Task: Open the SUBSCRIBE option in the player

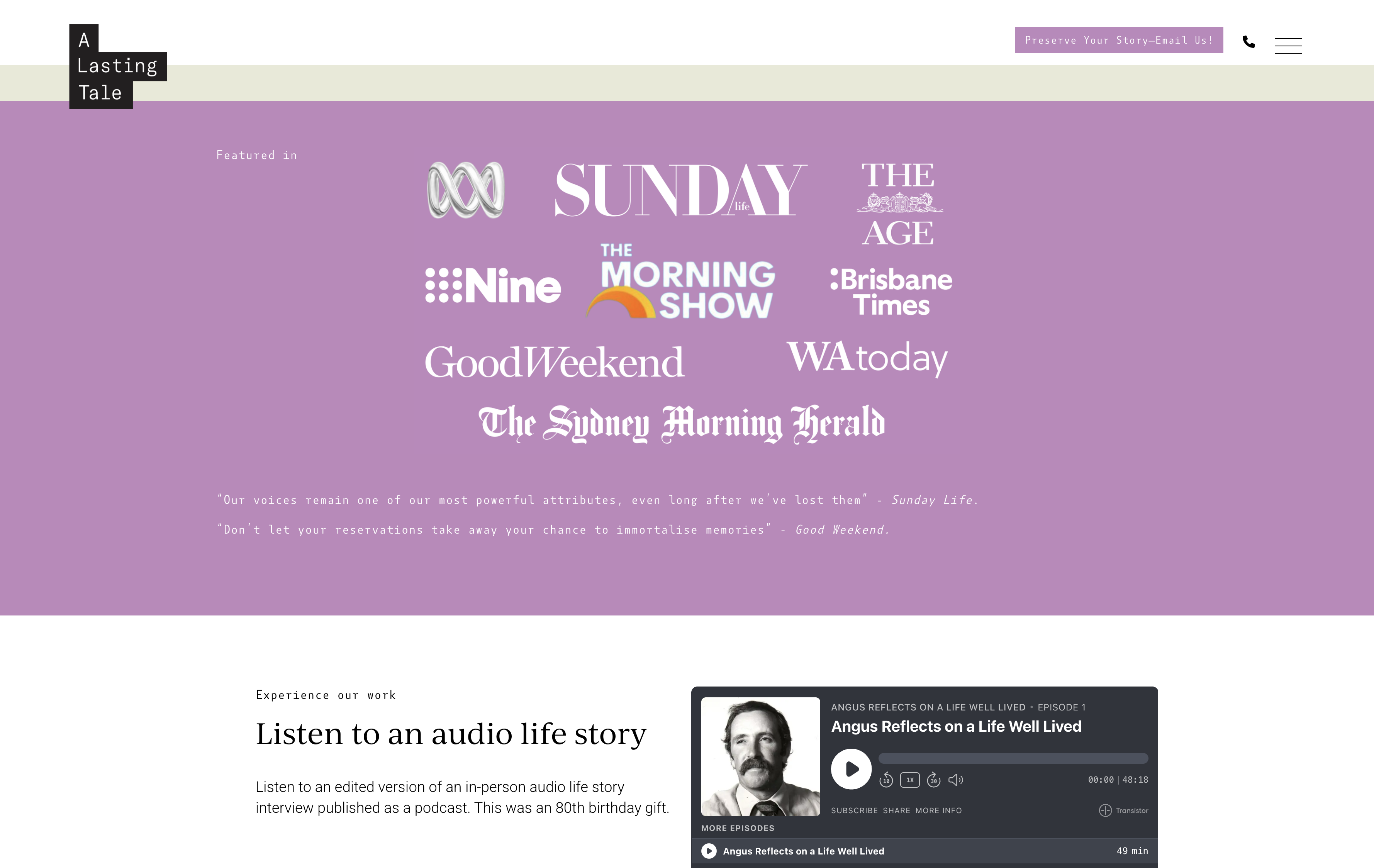Action: click(854, 810)
